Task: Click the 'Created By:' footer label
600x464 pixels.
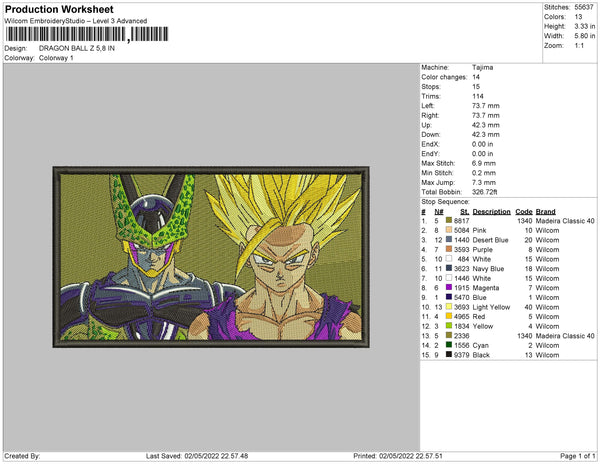Action: point(22,456)
